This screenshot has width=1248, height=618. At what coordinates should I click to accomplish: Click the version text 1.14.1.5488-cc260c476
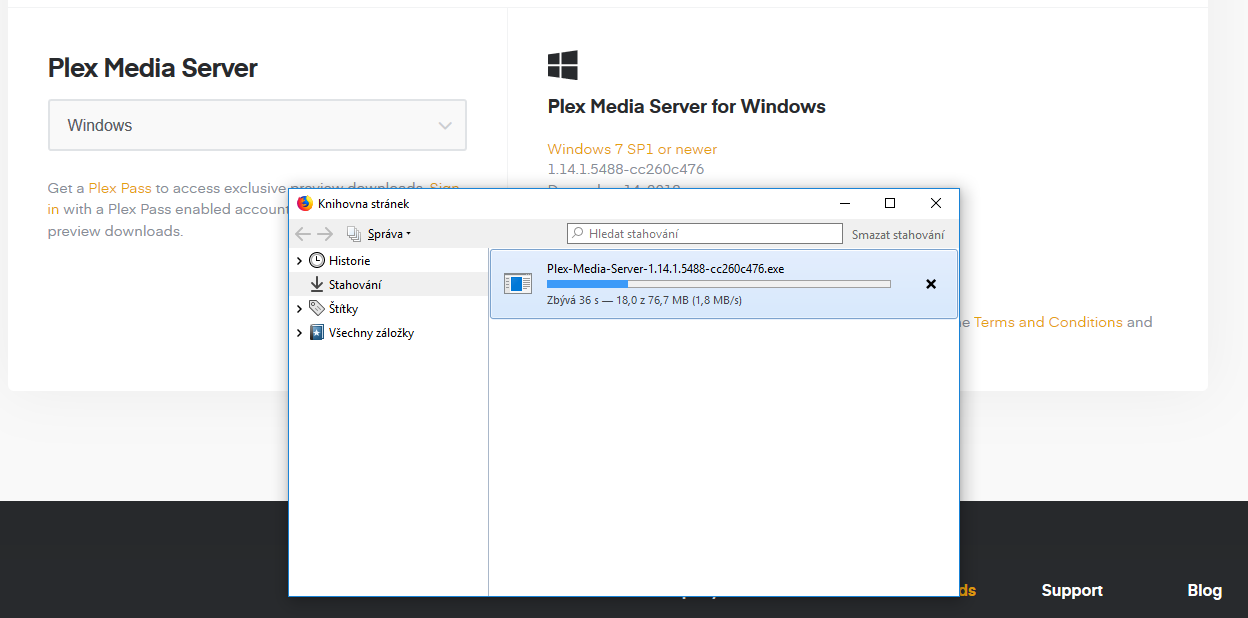[x=626, y=169]
